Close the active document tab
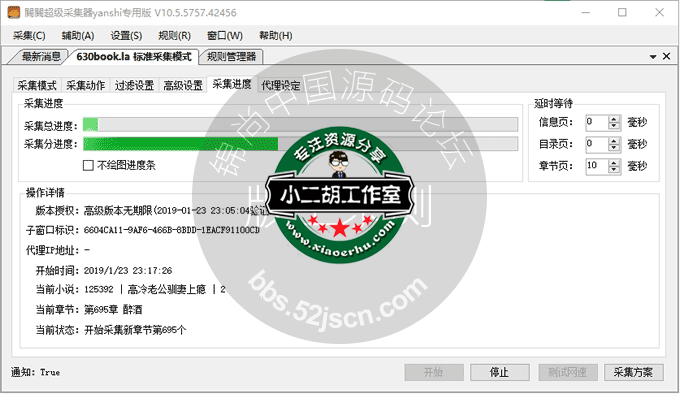This screenshot has height=394, width=680. (x=667, y=56)
